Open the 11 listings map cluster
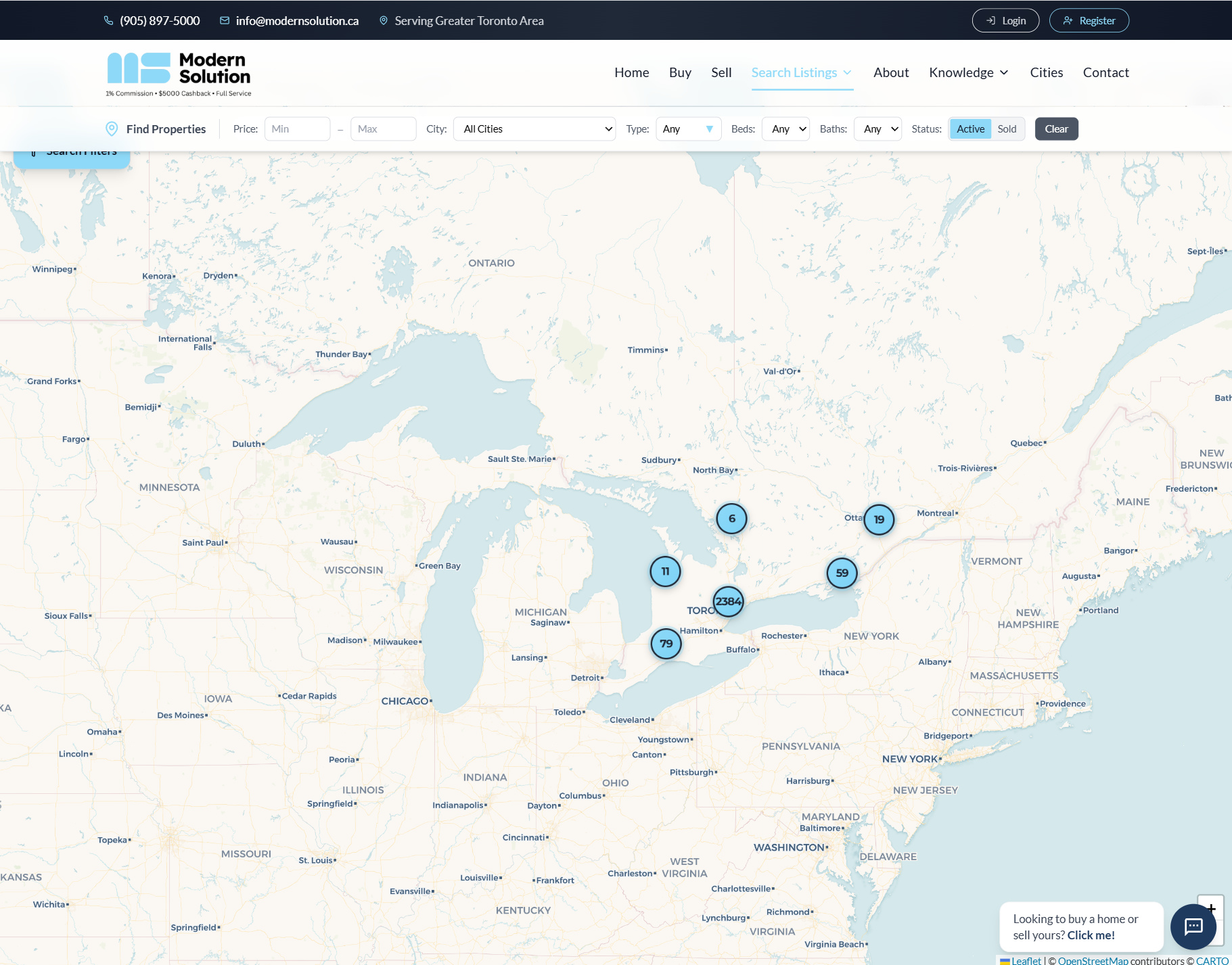This screenshot has width=1232, height=965. point(666,571)
